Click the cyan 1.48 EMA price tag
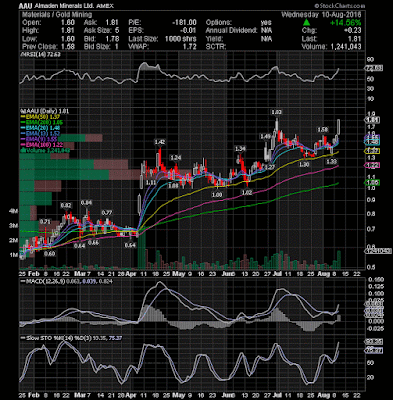This screenshot has height=400, width=393. coord(373,142)
